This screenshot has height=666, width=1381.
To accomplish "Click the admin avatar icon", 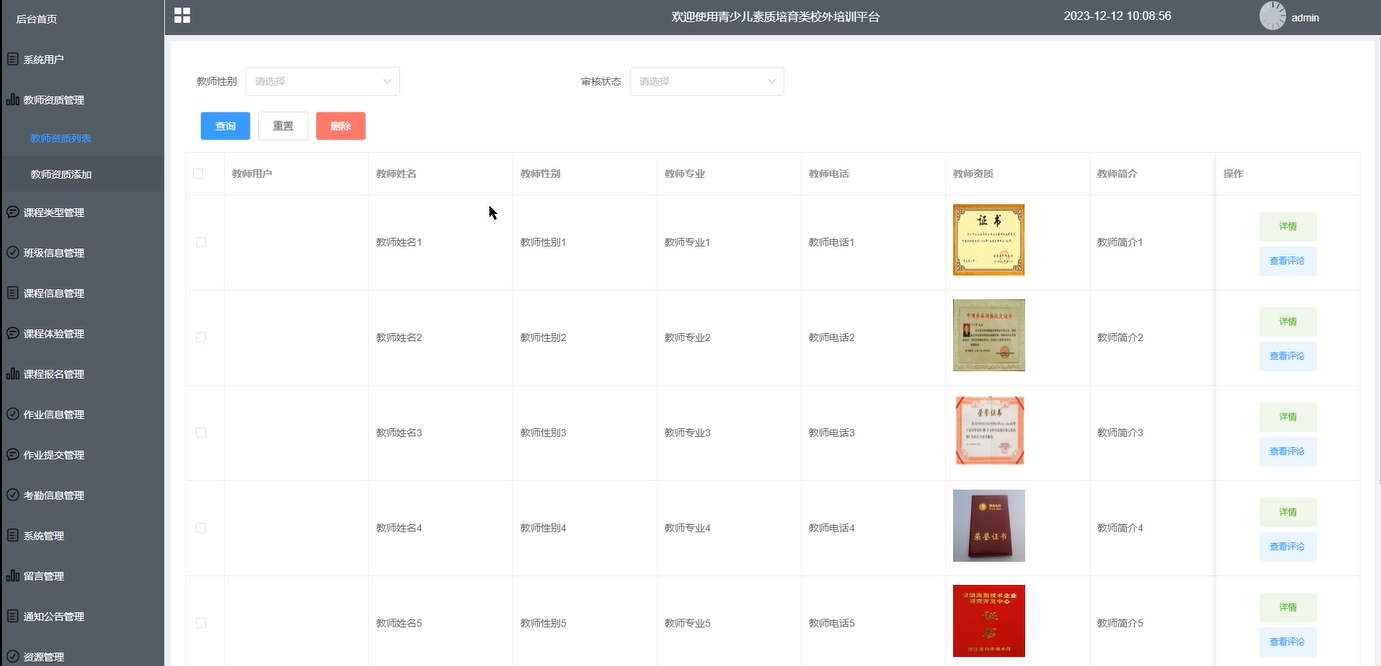I will tap(1272, 16).
